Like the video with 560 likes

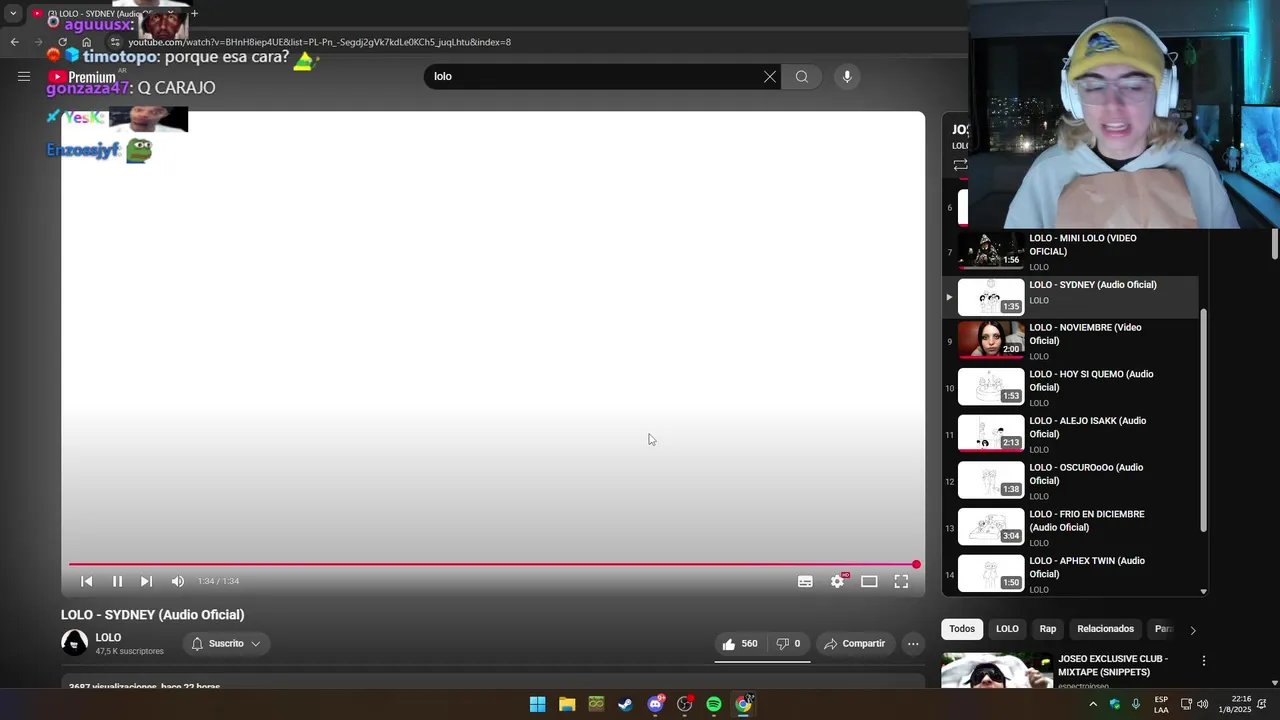pos(739,644)
